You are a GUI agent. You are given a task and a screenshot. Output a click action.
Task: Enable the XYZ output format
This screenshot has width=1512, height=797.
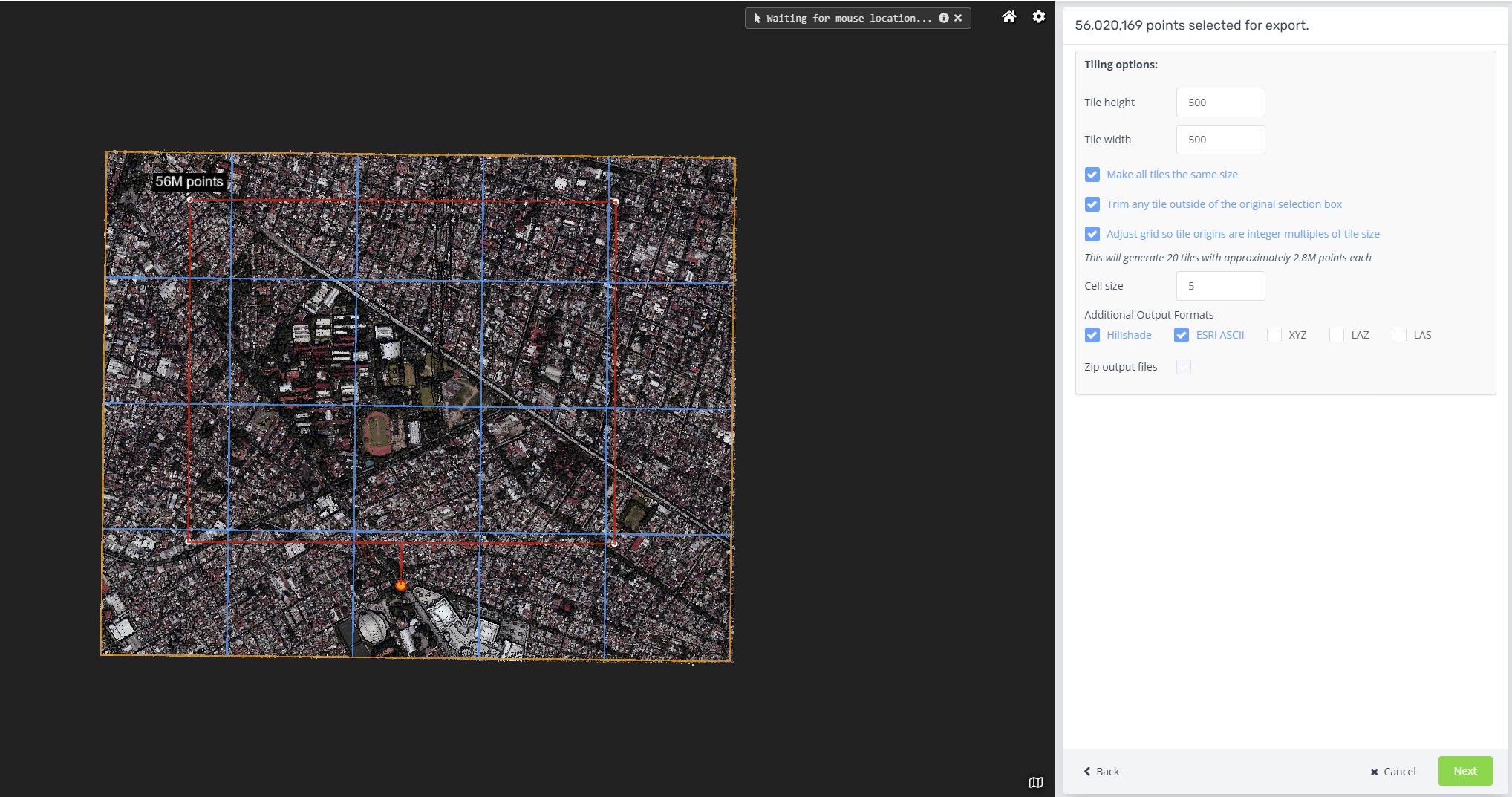pyautogui.click(x=1274, y=335)
